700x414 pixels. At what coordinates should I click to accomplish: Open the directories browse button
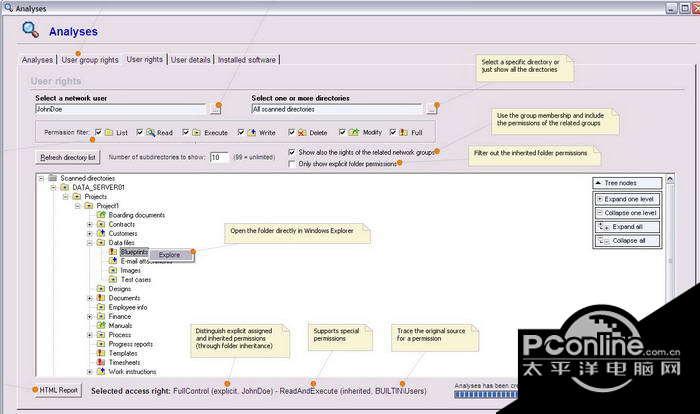[x=432, y=109]
